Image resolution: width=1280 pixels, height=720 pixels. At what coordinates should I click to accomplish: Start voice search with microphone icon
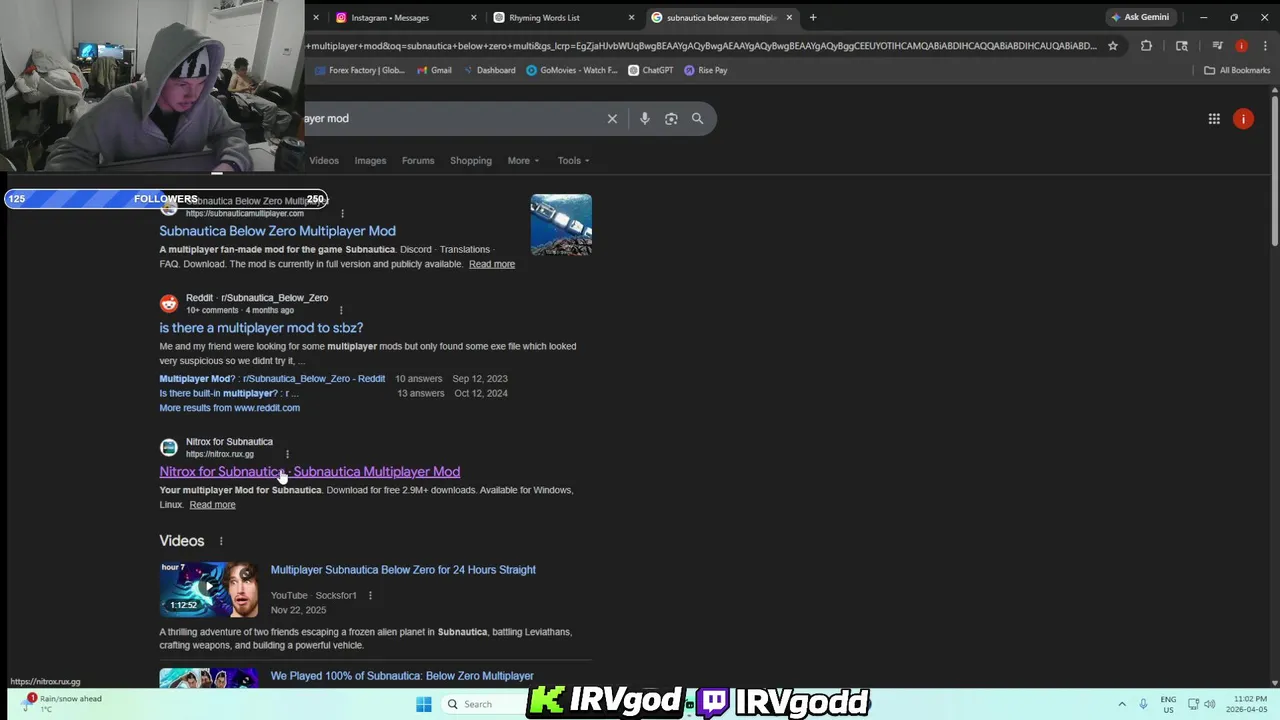[x=644, y=118]
